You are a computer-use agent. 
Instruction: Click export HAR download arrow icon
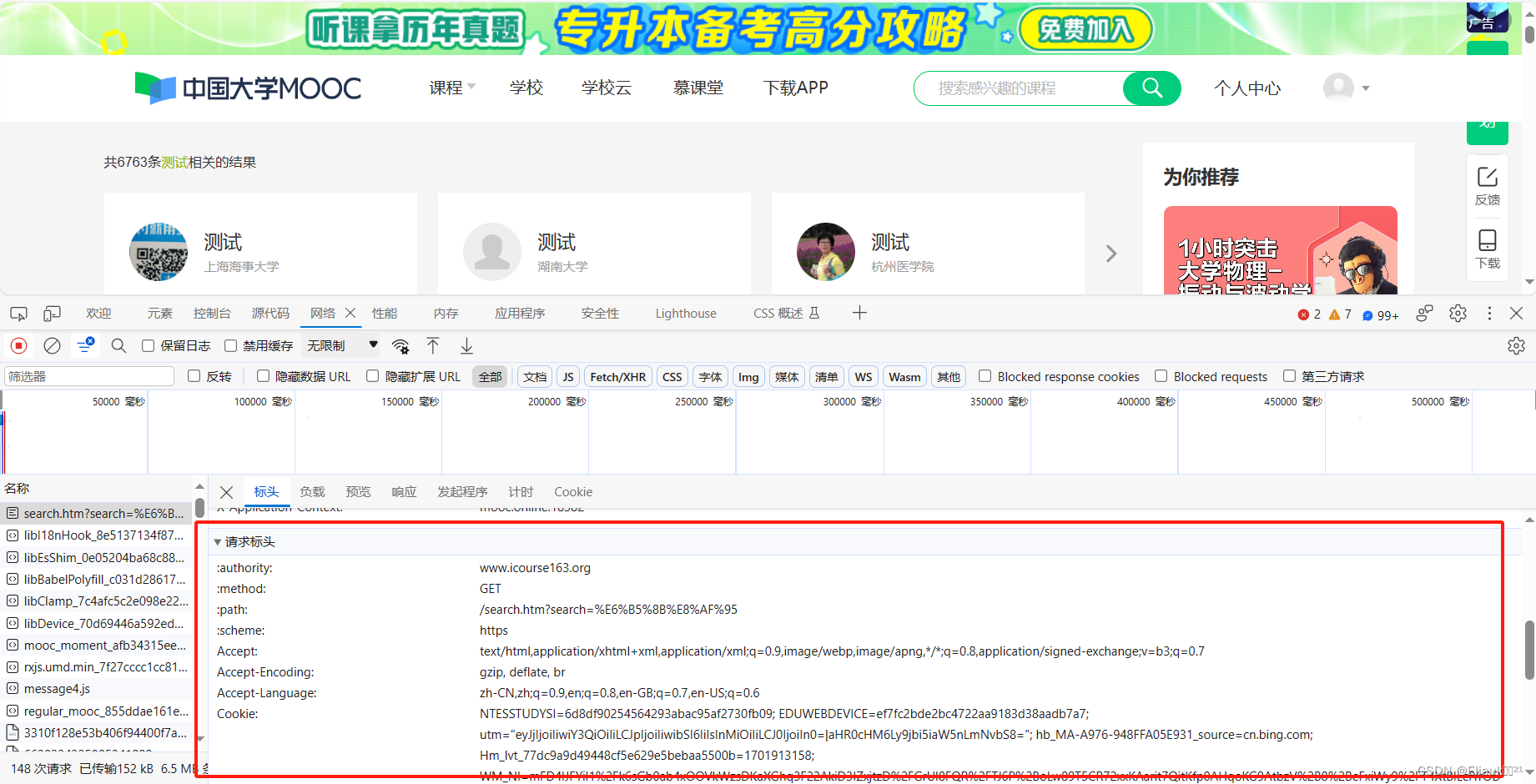(466, 345)
